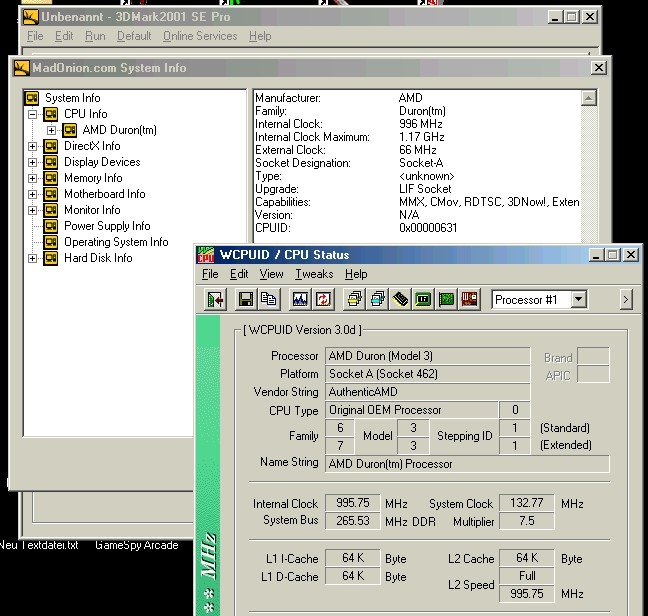Viewport: 648px width, 616px height.
Task: Open WCPUID Edit menu
Action: (239, 274)
